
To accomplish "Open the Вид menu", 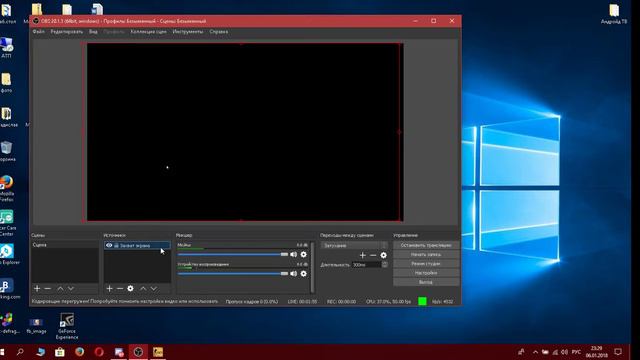I will 93,31.
